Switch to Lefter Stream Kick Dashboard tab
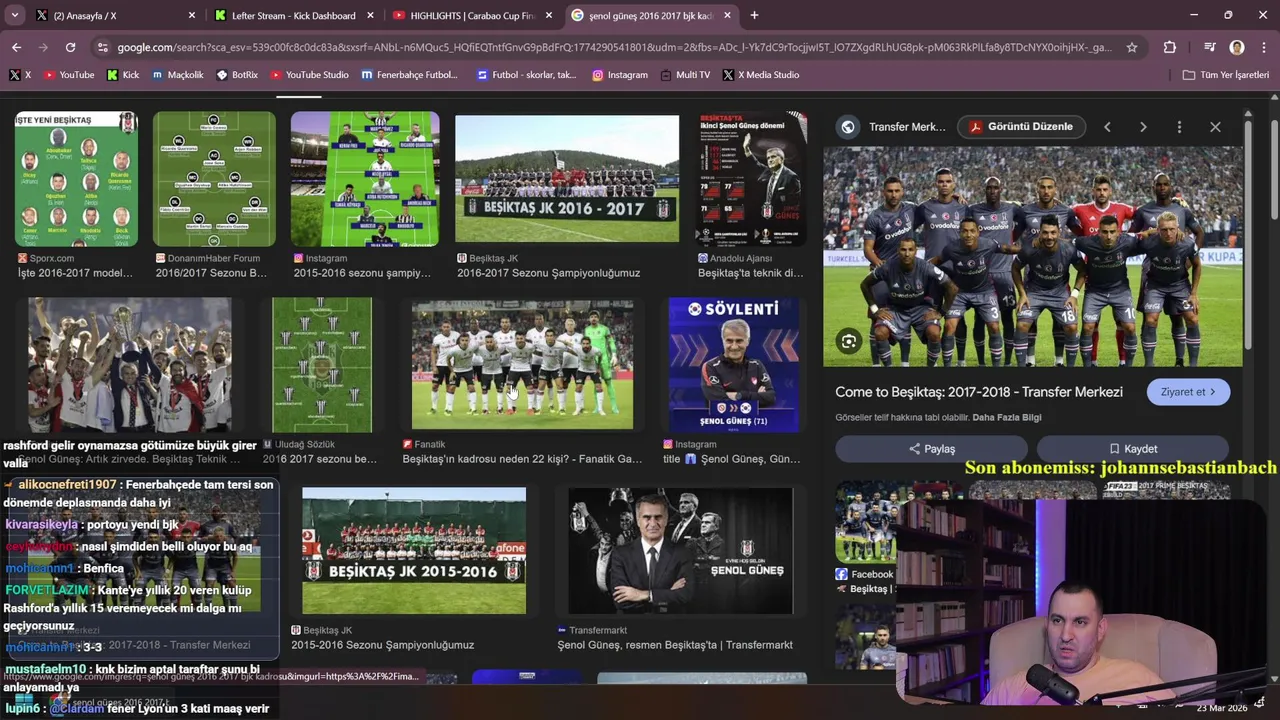The height and width of the screenshot is (720, 1280). click(293, 15)
